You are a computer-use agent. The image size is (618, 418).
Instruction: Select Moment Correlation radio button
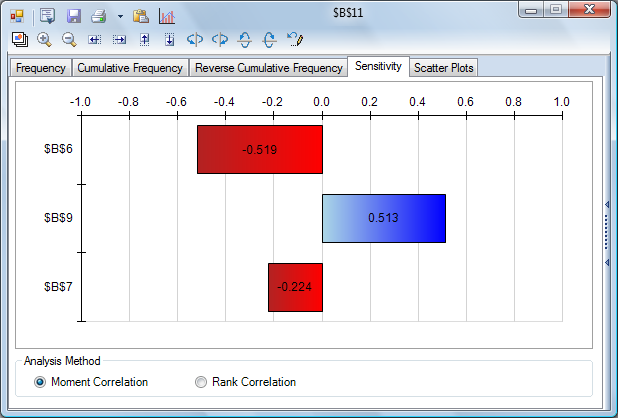[x=40, y=382]
